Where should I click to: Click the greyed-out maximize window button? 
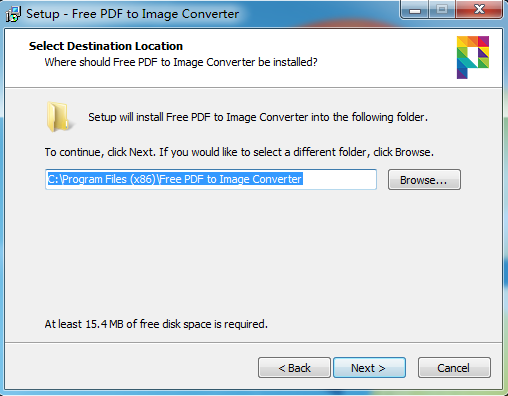click(442, 10)
